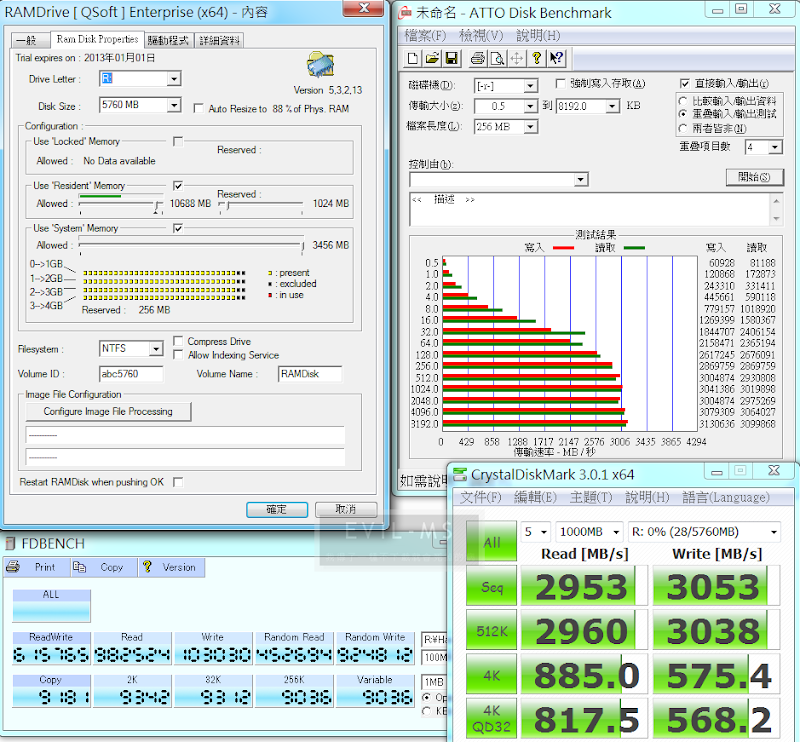The width and height of the screenshot is (800, 742).
Task: Click the Save floppy icon in ATTO toolbar
Action: pyautogui.click(x=452, y=59)
